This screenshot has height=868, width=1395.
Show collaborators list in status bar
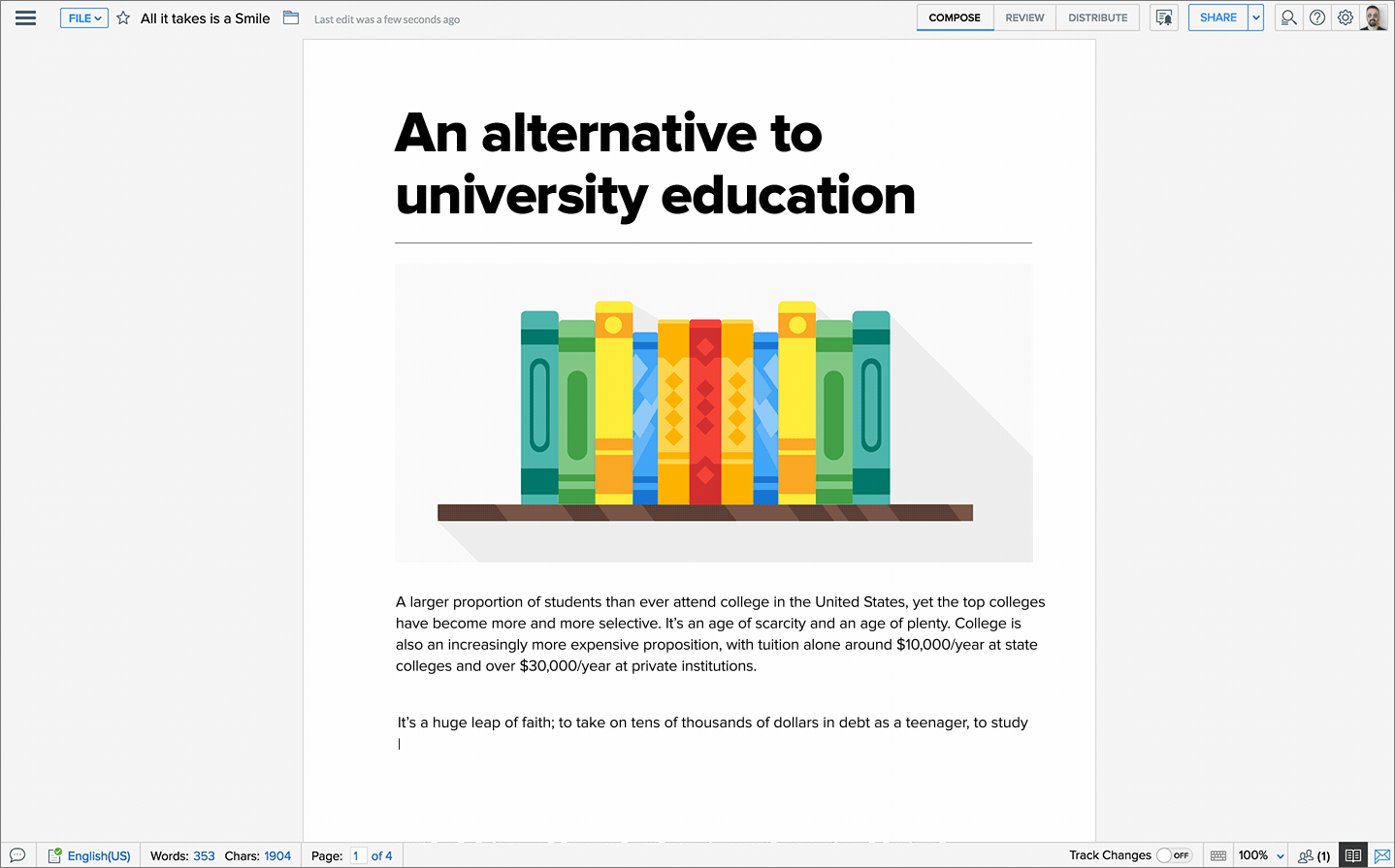1314,855
